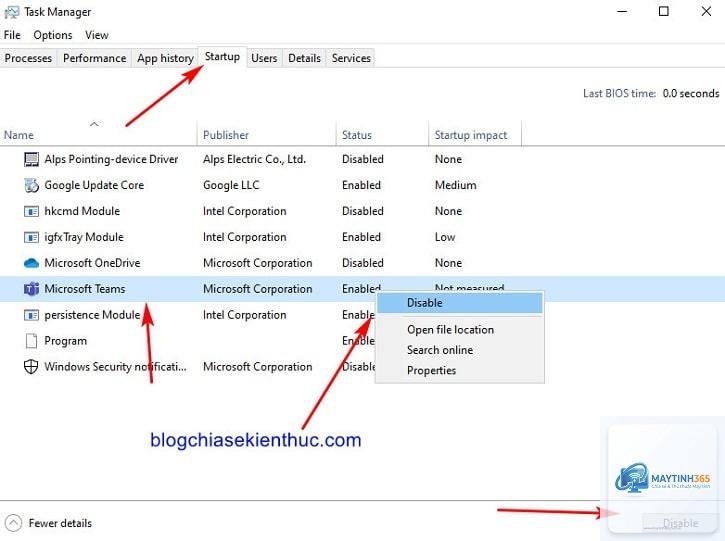Click the Microsoft Teams icon

(x=31, y=289)
